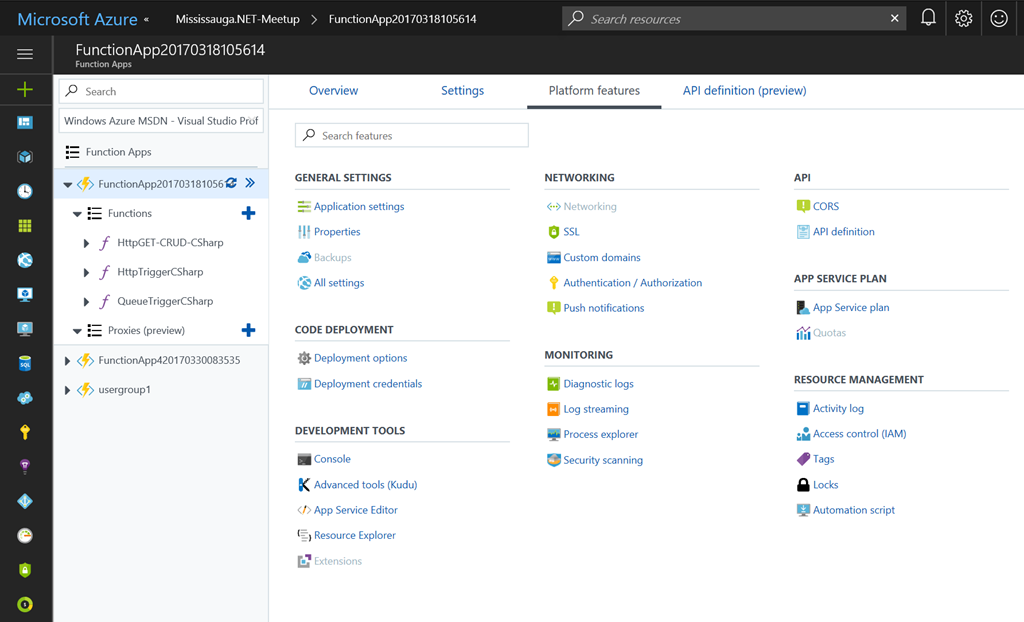Open SQL databases icon in left sidebar

25,364
